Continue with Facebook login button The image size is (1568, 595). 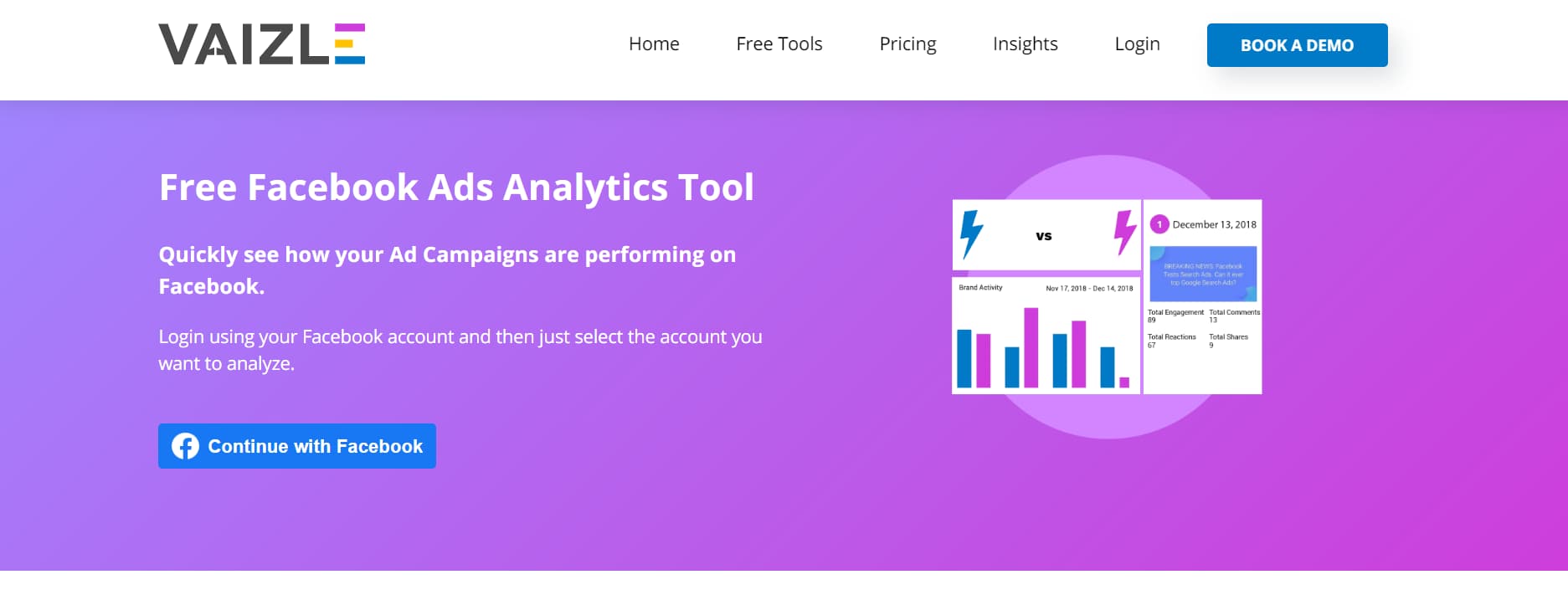coord(297,446)
